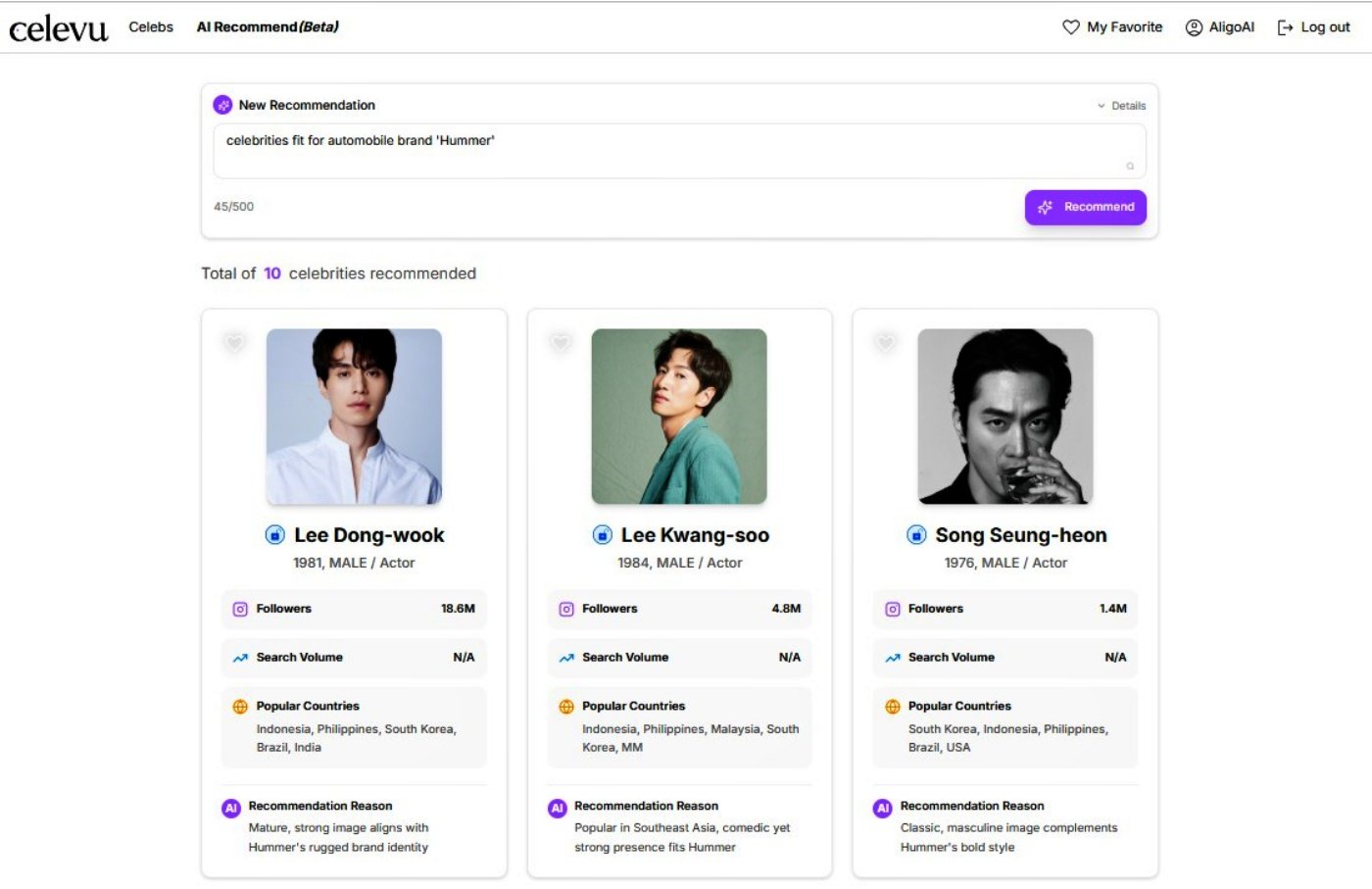Click verified badge beside Lee Dong-wook
The image size is (1372, 889).
click(x=275, y=535)
